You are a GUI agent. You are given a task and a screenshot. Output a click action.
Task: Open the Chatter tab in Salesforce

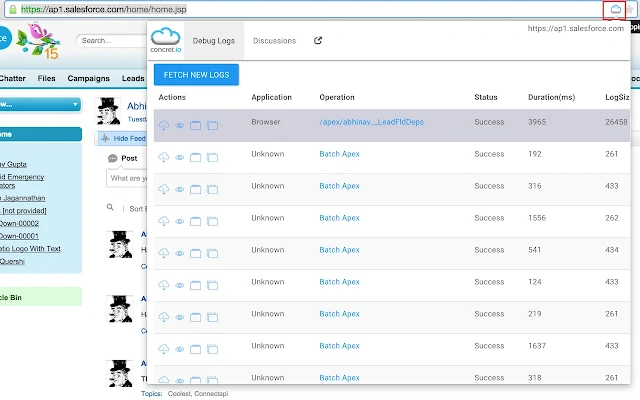12,78
